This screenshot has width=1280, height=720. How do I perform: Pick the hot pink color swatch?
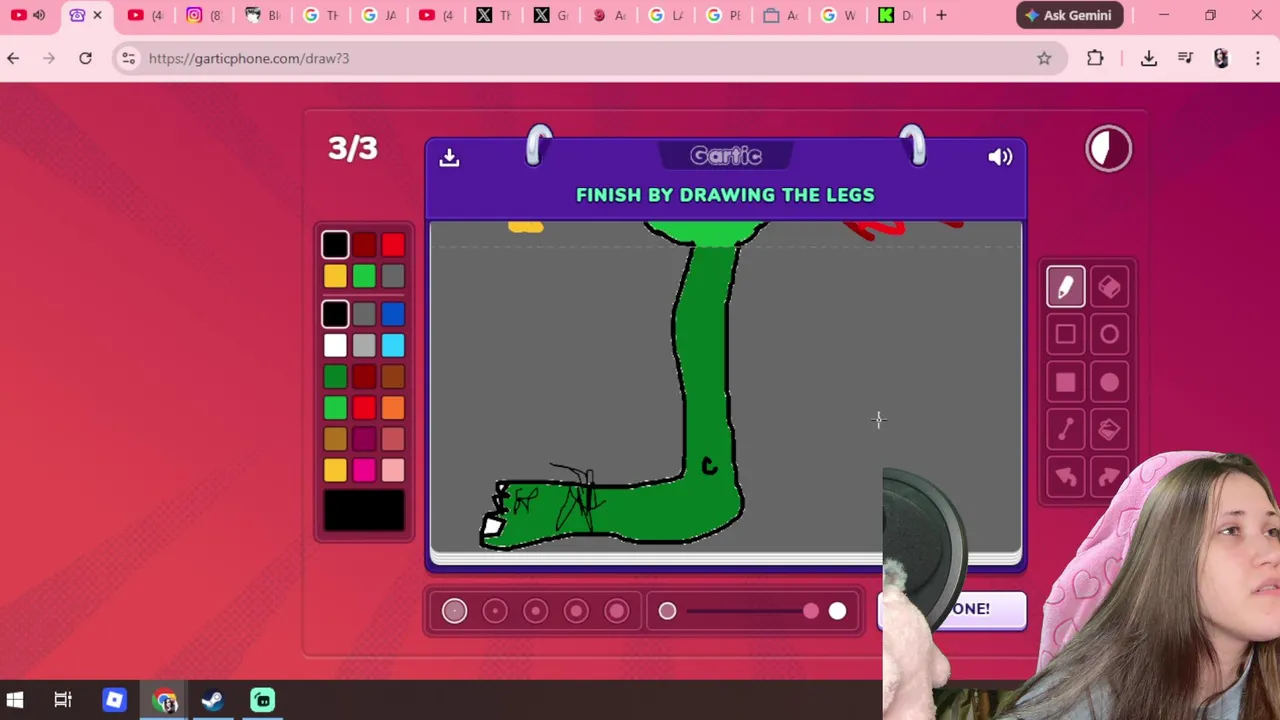[x=364, y=470]
